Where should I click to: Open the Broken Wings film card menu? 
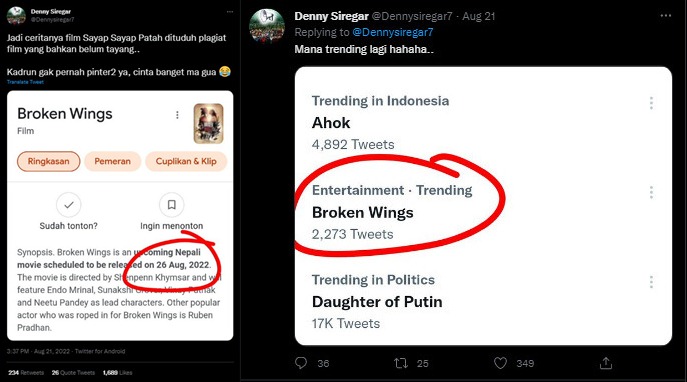pyautogui.click(x=177, y=115)
